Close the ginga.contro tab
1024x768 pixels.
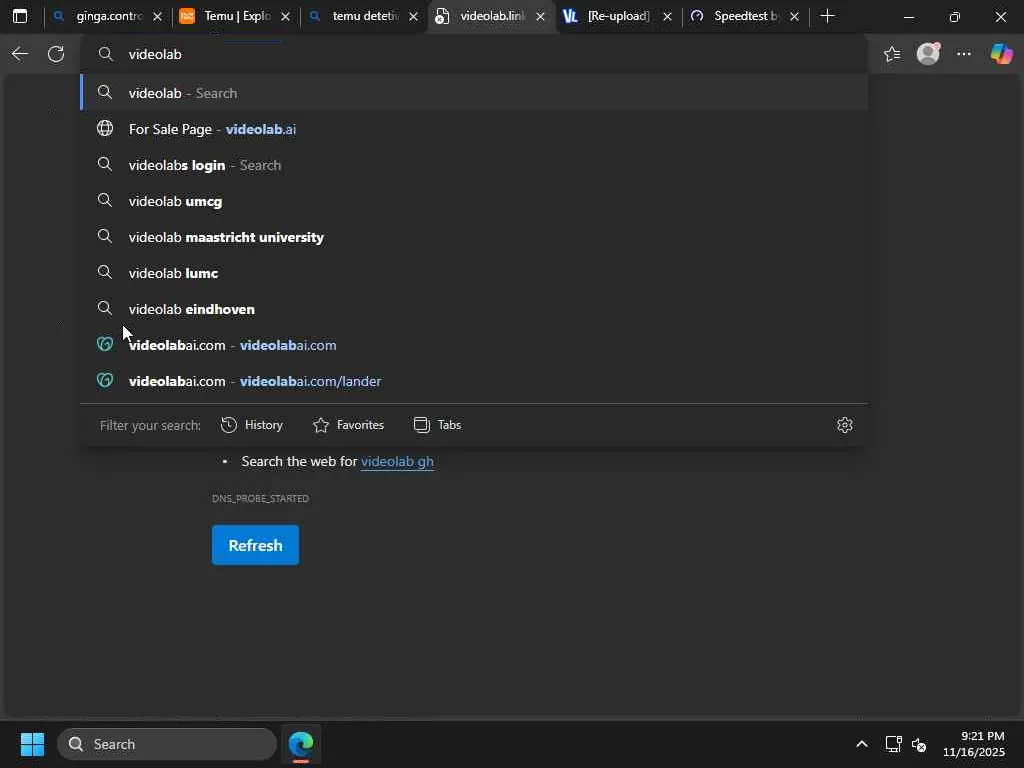[157, 17]
